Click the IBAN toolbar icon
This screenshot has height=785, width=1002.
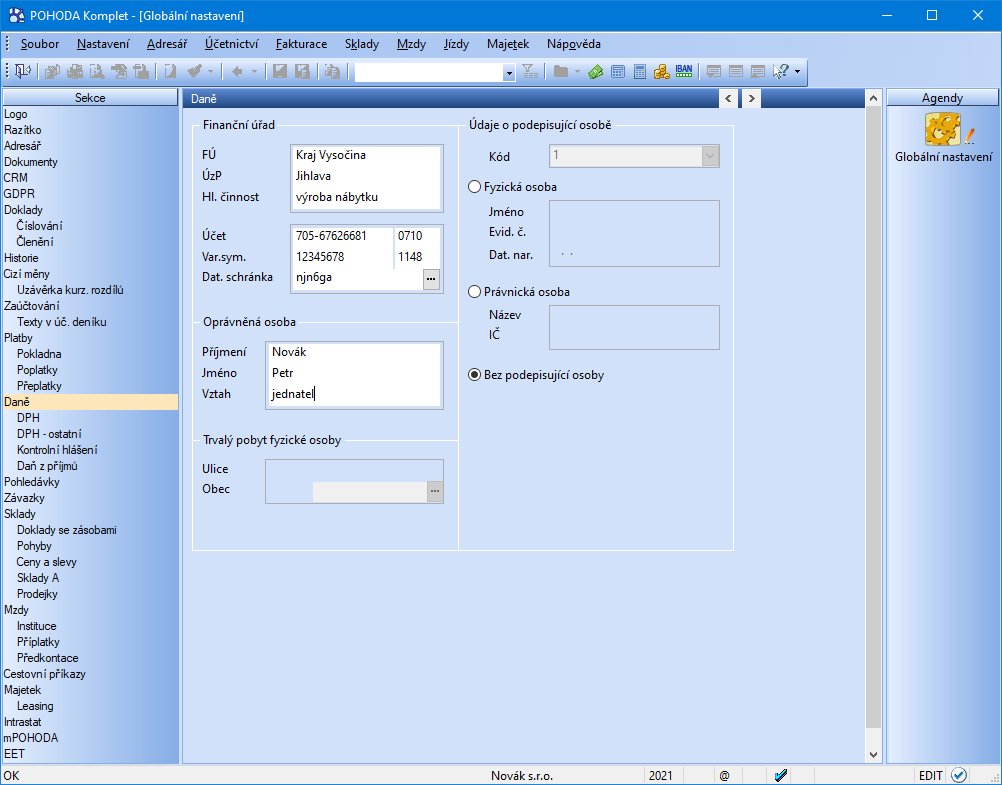(684, 71)
